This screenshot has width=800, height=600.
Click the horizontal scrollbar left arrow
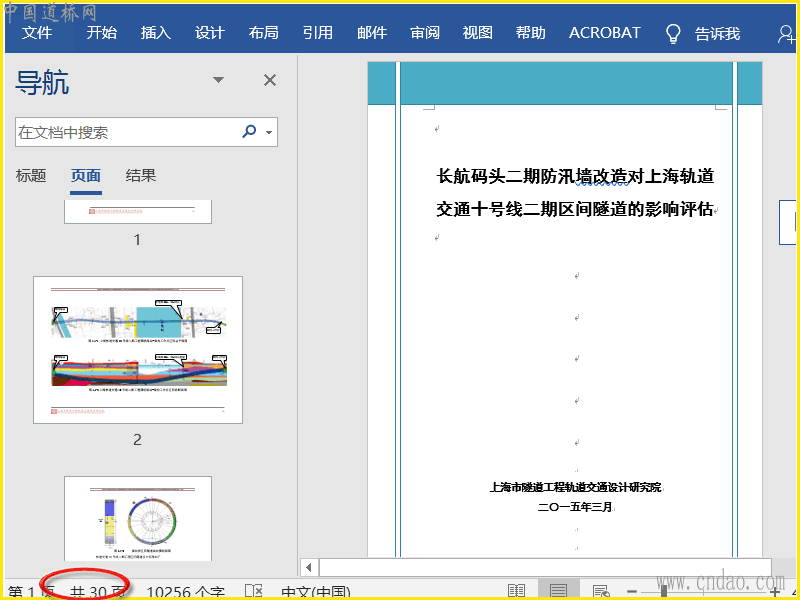[x=309, y=567]
